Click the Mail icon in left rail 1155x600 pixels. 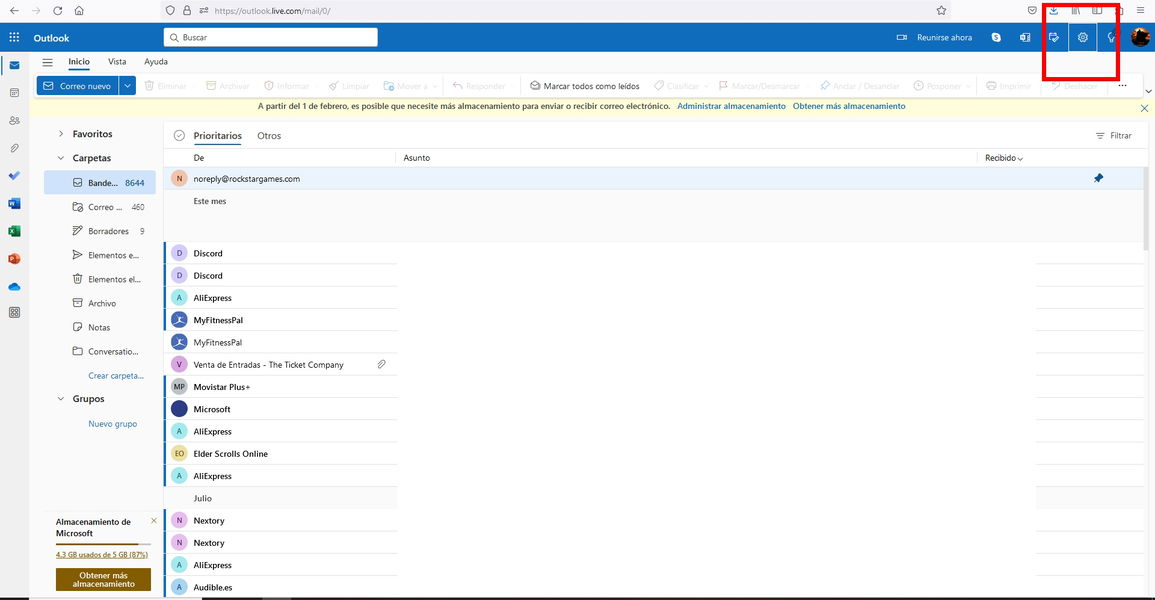[14, 66]
